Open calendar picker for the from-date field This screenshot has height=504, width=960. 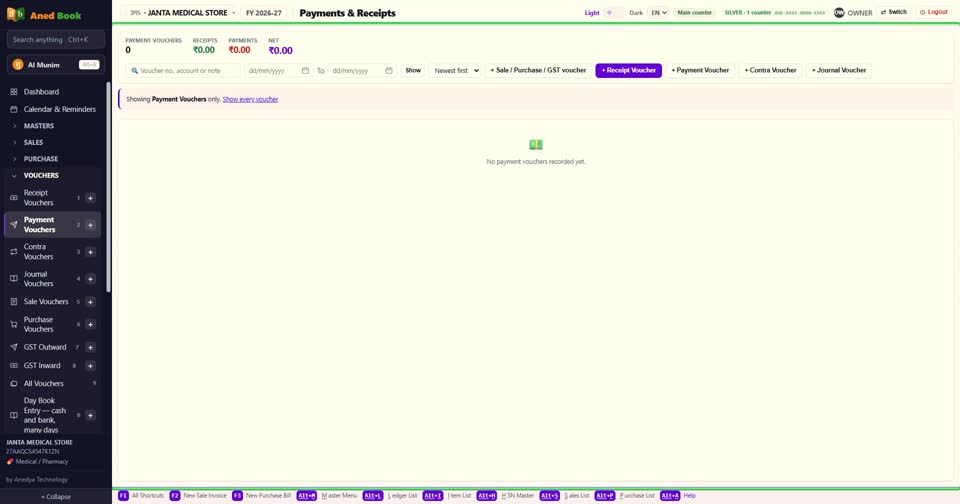306,70
